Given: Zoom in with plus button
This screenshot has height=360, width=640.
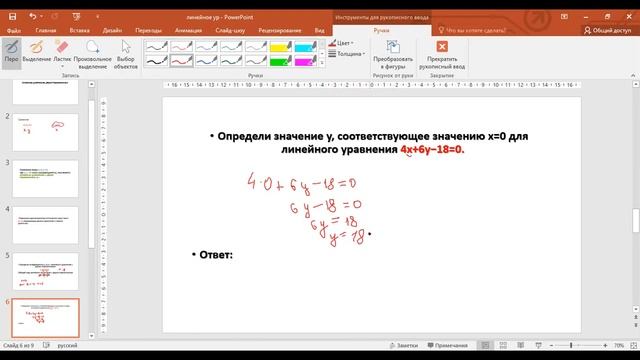Looking at the screenshot, I should [x=605, y=345].
